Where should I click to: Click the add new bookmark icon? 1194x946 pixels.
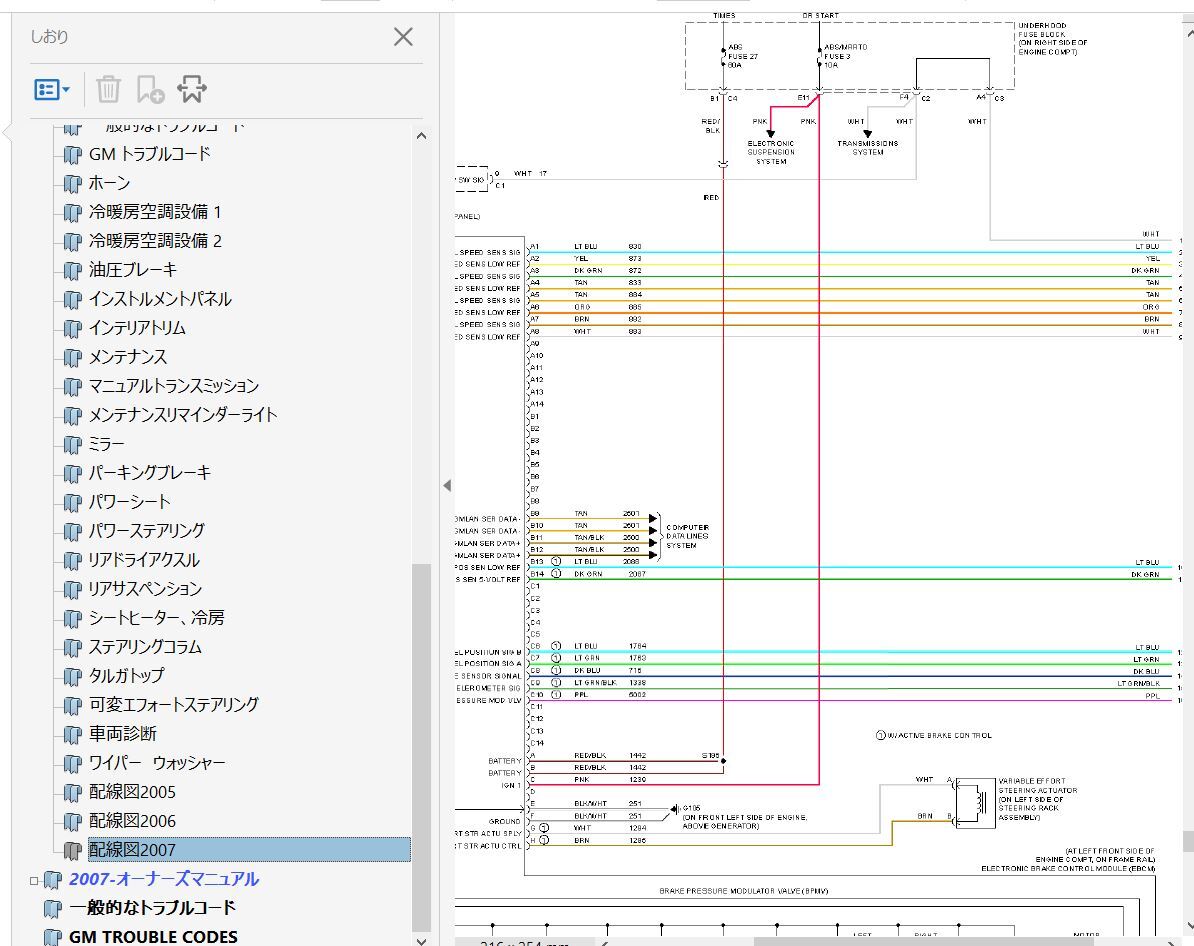click(150, 89)
